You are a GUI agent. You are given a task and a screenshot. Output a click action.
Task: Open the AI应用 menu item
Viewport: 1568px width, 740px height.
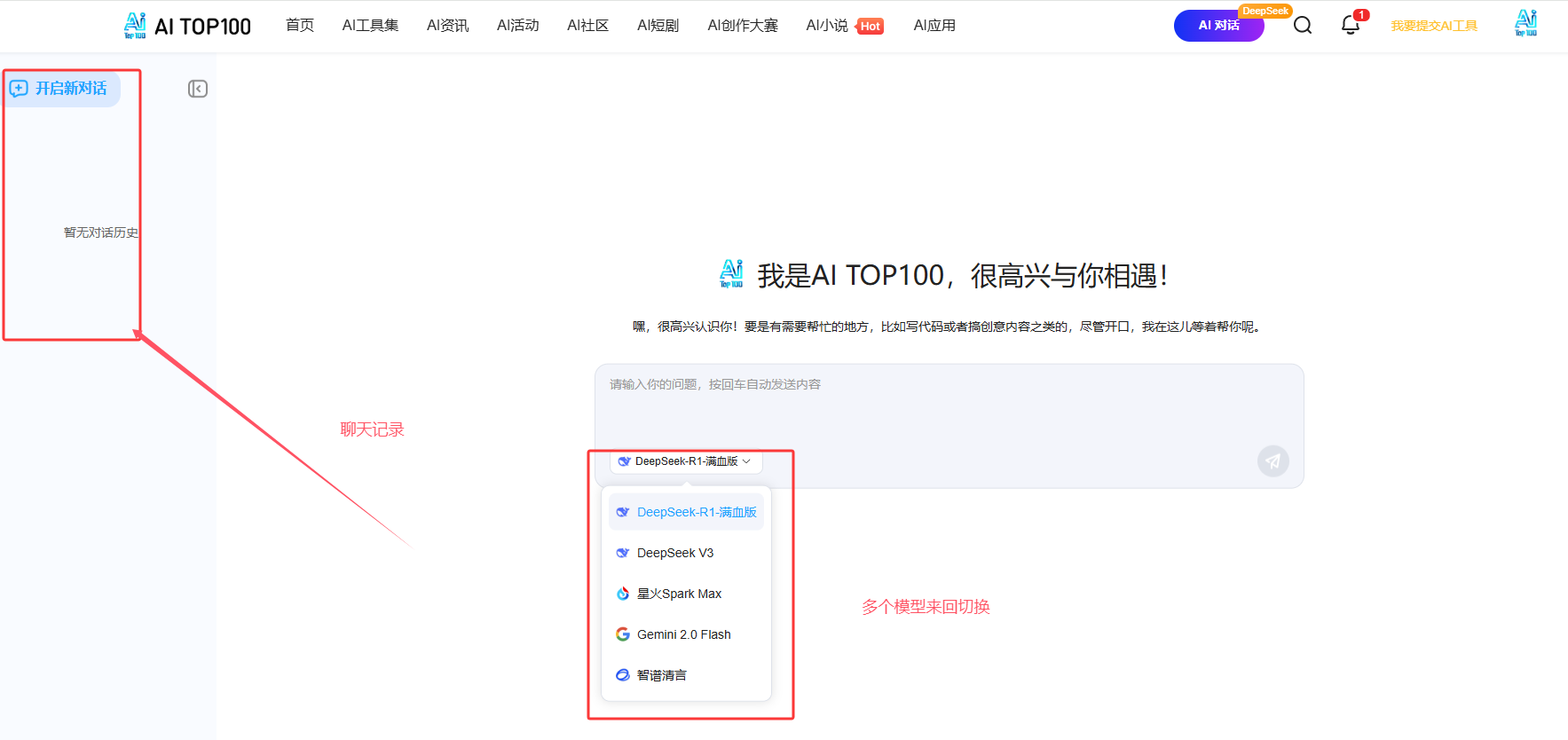[934, 26]
